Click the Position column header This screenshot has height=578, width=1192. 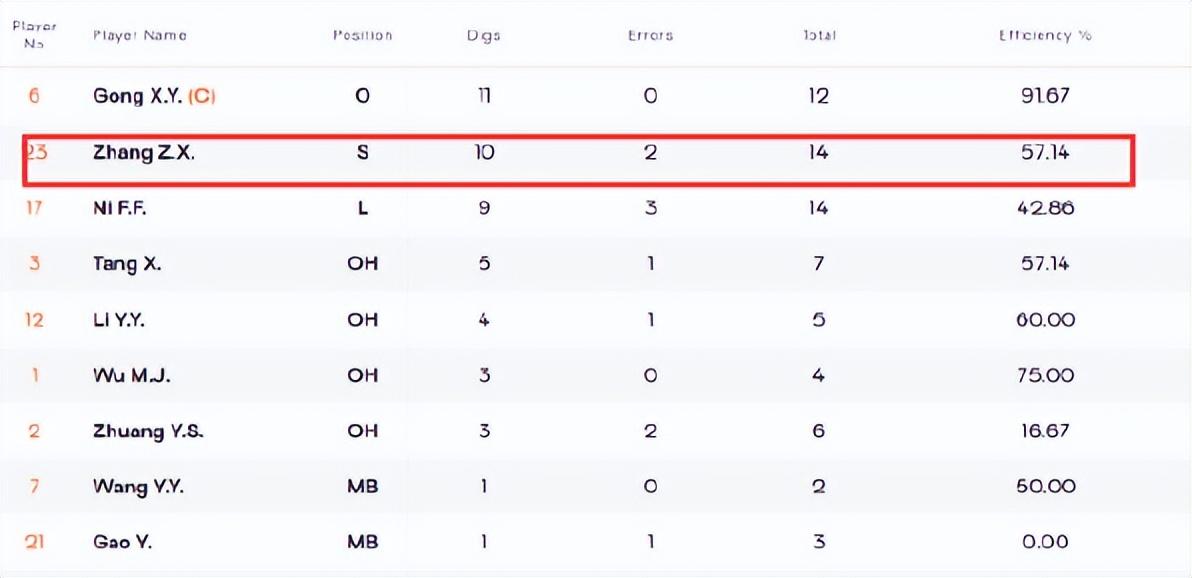click(x=362, y=35)
